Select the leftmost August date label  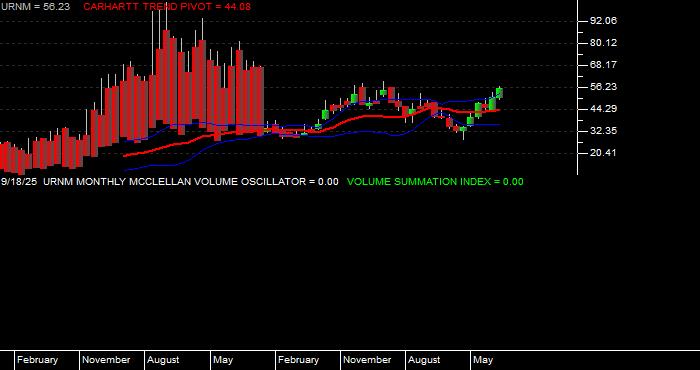(163, 360)
